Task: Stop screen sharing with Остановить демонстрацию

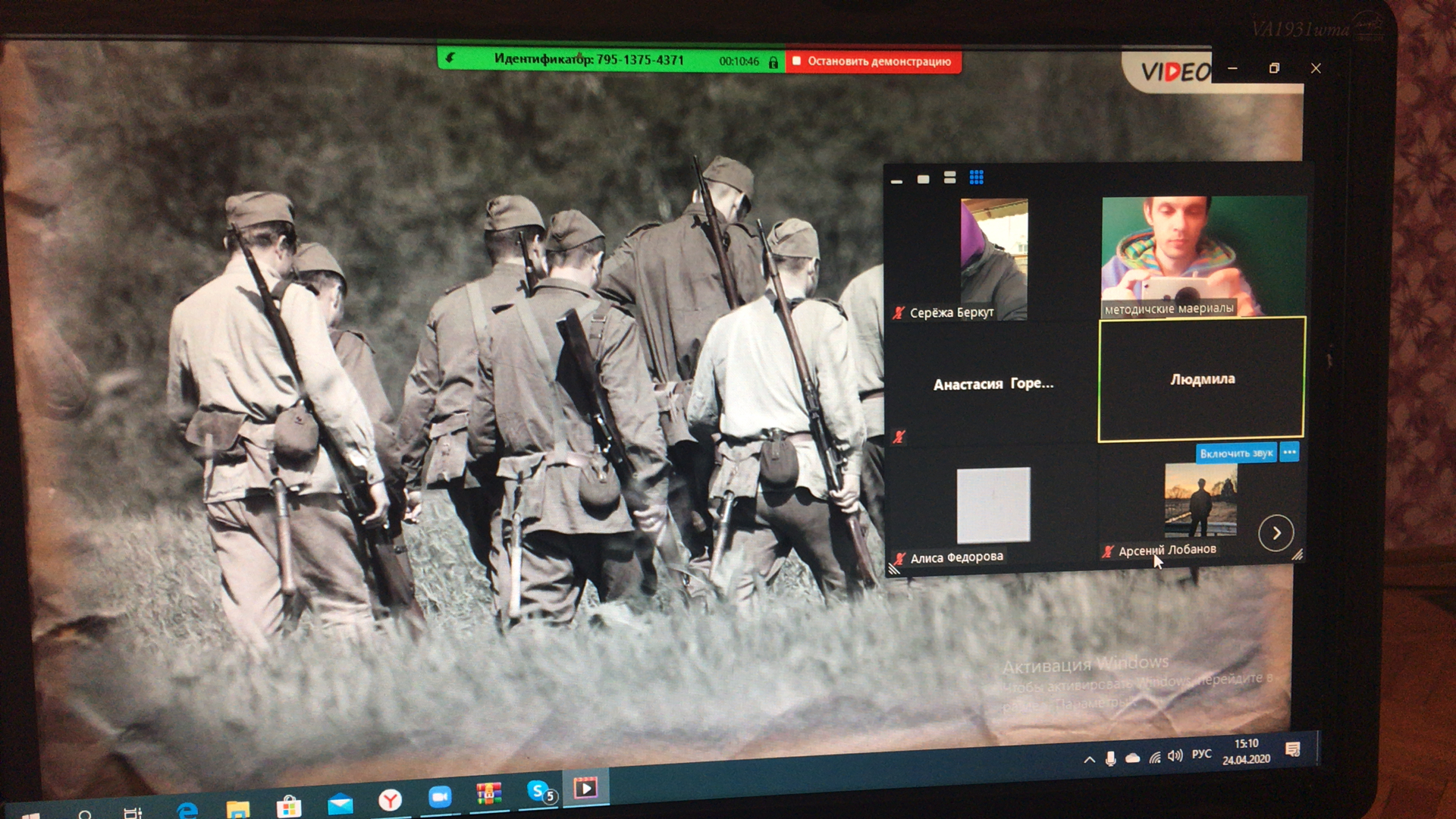Action: [x=873, y=61]
